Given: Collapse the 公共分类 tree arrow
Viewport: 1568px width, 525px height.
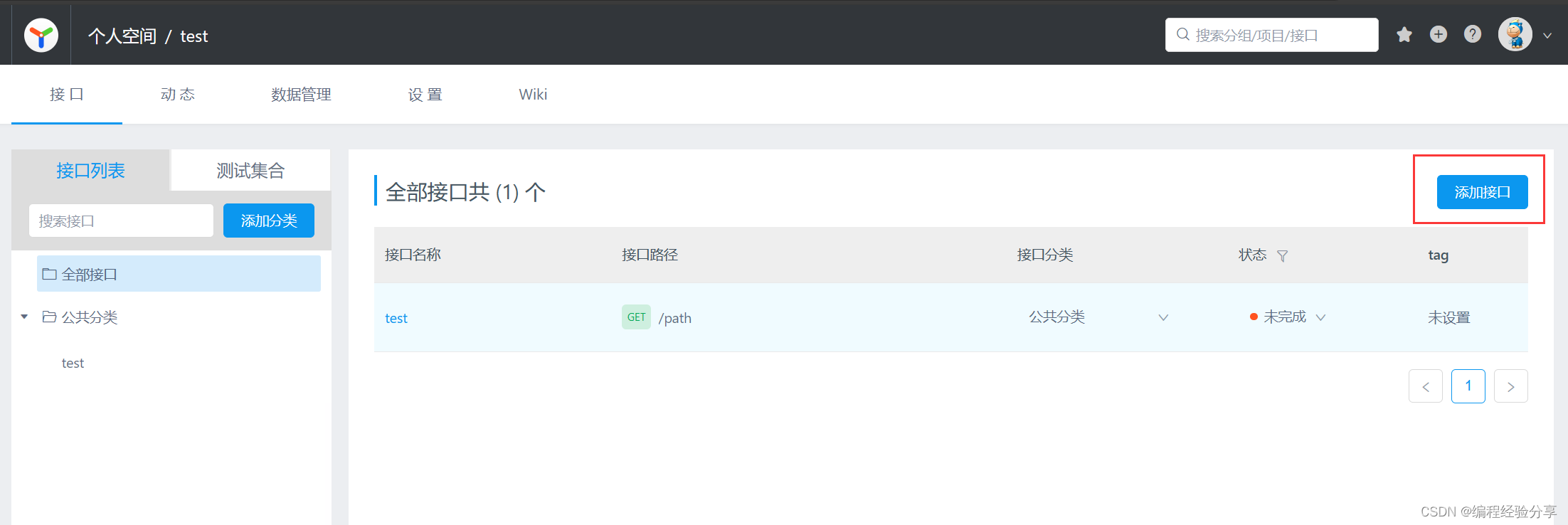Looking at the screenshot, I should click(x=24, y=317).
